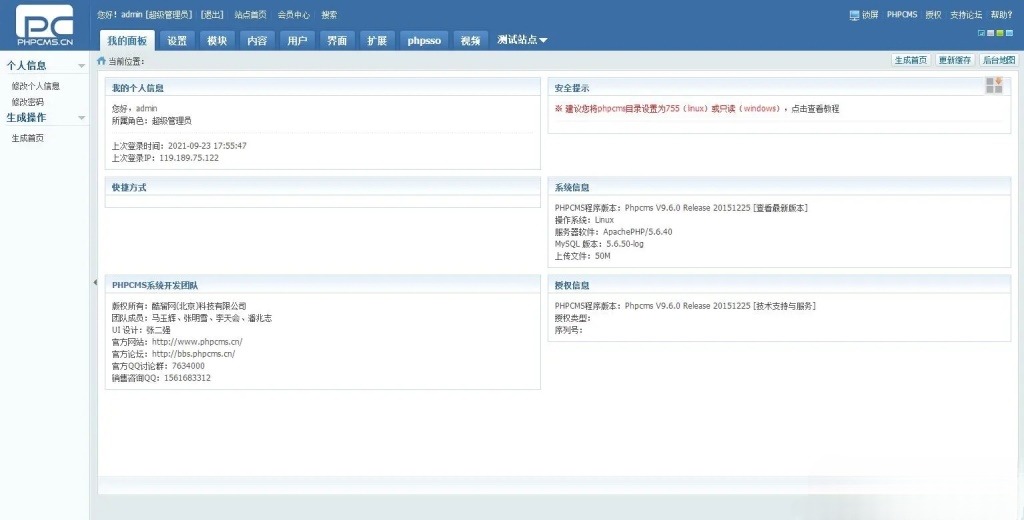The image size is (1024, 520).
Task: Select the blue framed skin swatch
Action: [982, 33]
